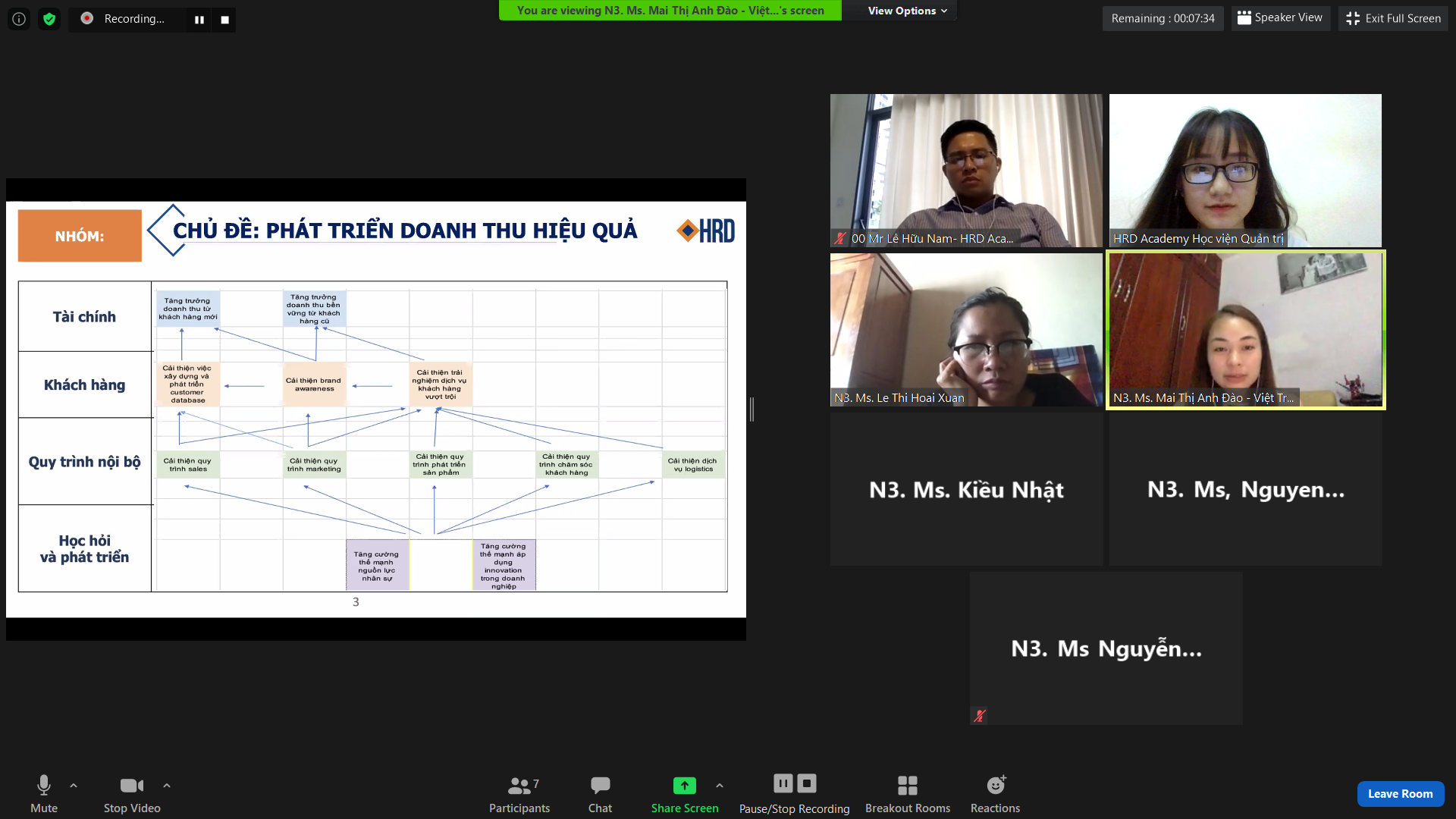Pause/Stop Recording in bottom toolbar
The width and height of the screenshot is (1456, 819).
(x=794, y=793)
